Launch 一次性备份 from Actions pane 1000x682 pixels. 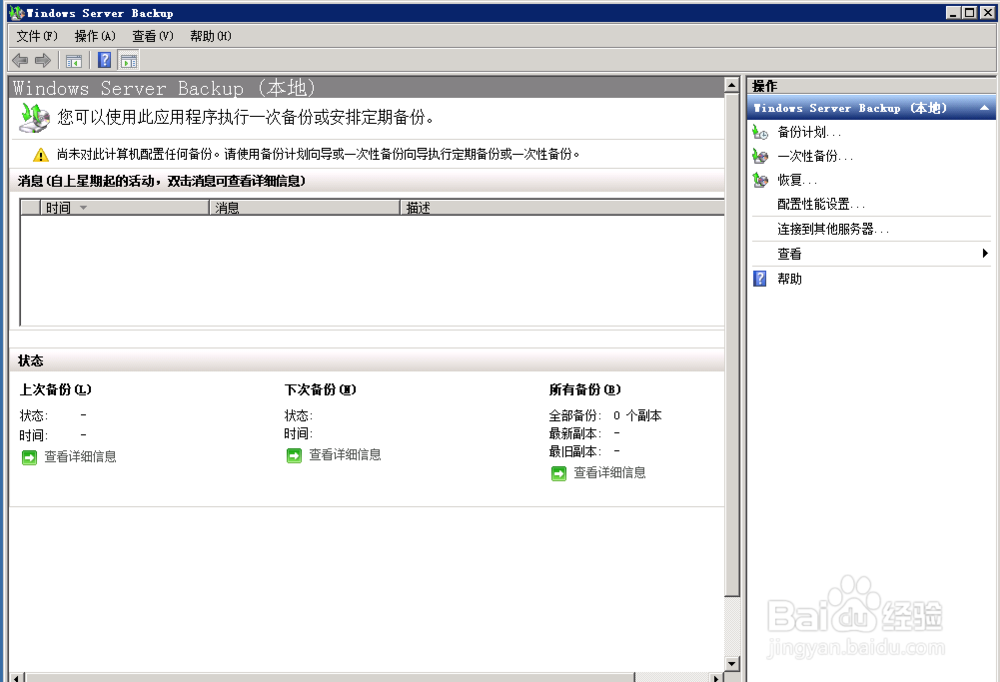pyautogui.click(x=814, y=156)
